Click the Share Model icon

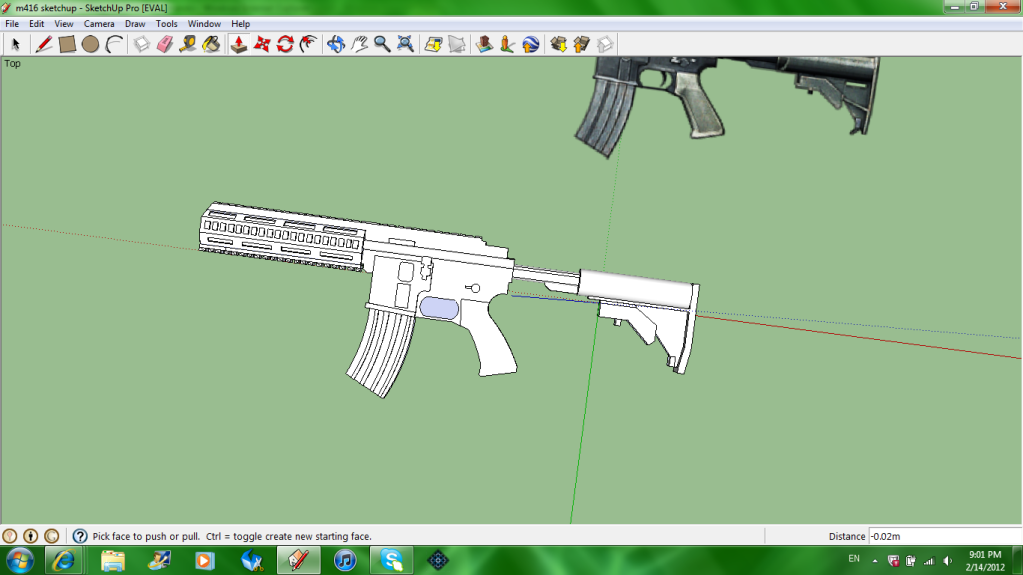pyautogui.click(x=581, y=44)
